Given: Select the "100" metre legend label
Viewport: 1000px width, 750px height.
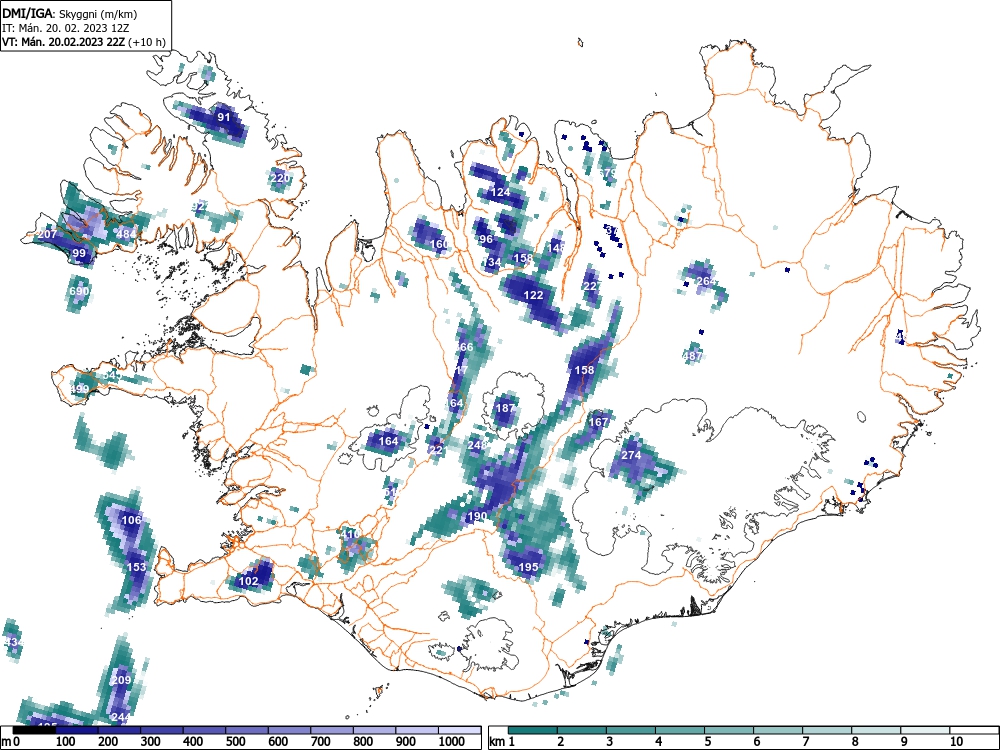Looking at the screenshot, I should click(66, 742).
